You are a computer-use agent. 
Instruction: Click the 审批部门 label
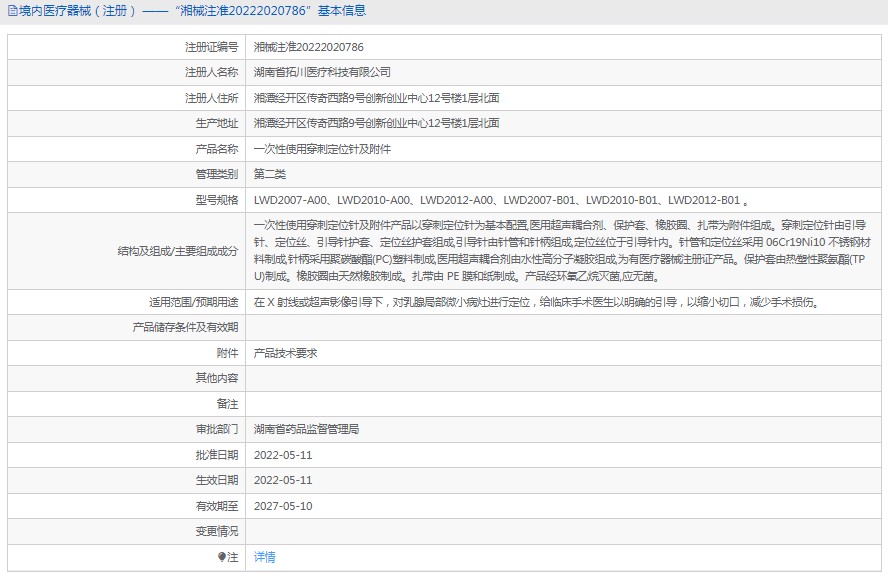pos(217,429)
